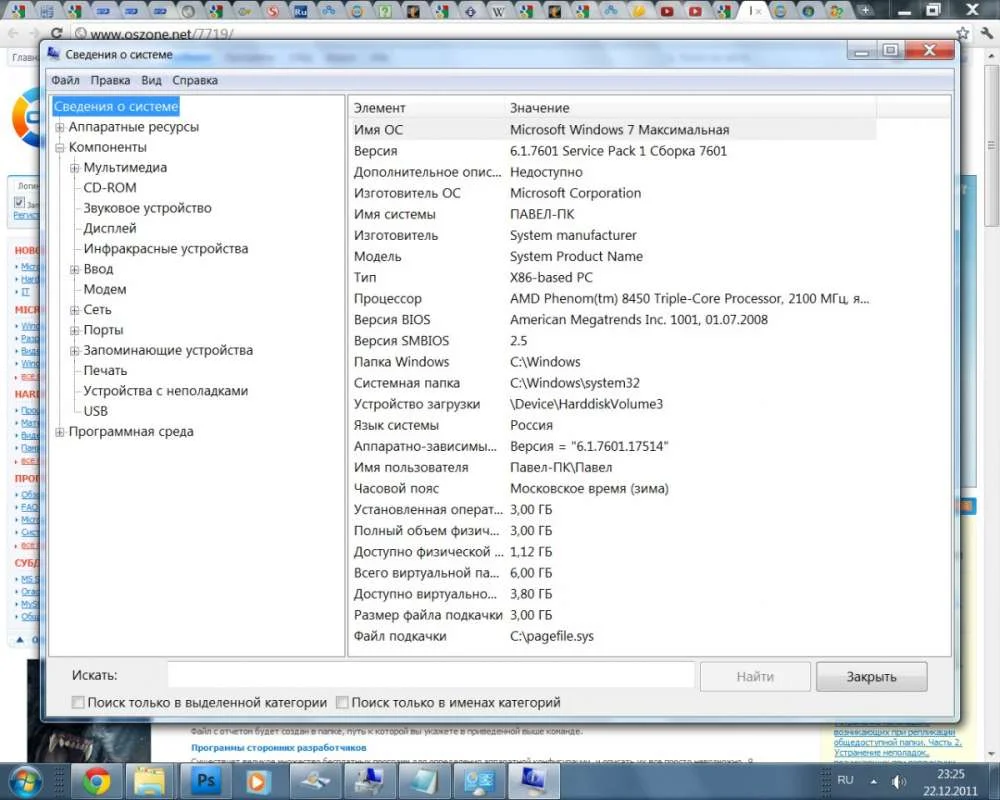Toggle the login checkbox on background page

coord(19,202)
